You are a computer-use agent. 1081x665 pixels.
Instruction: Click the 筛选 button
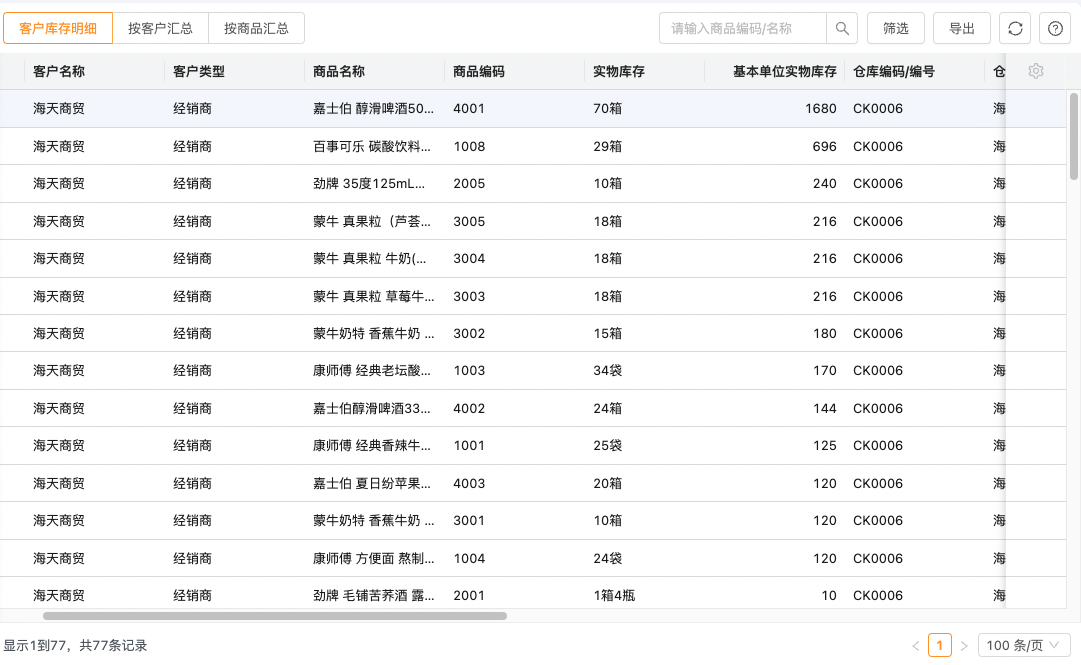[896, 28]
